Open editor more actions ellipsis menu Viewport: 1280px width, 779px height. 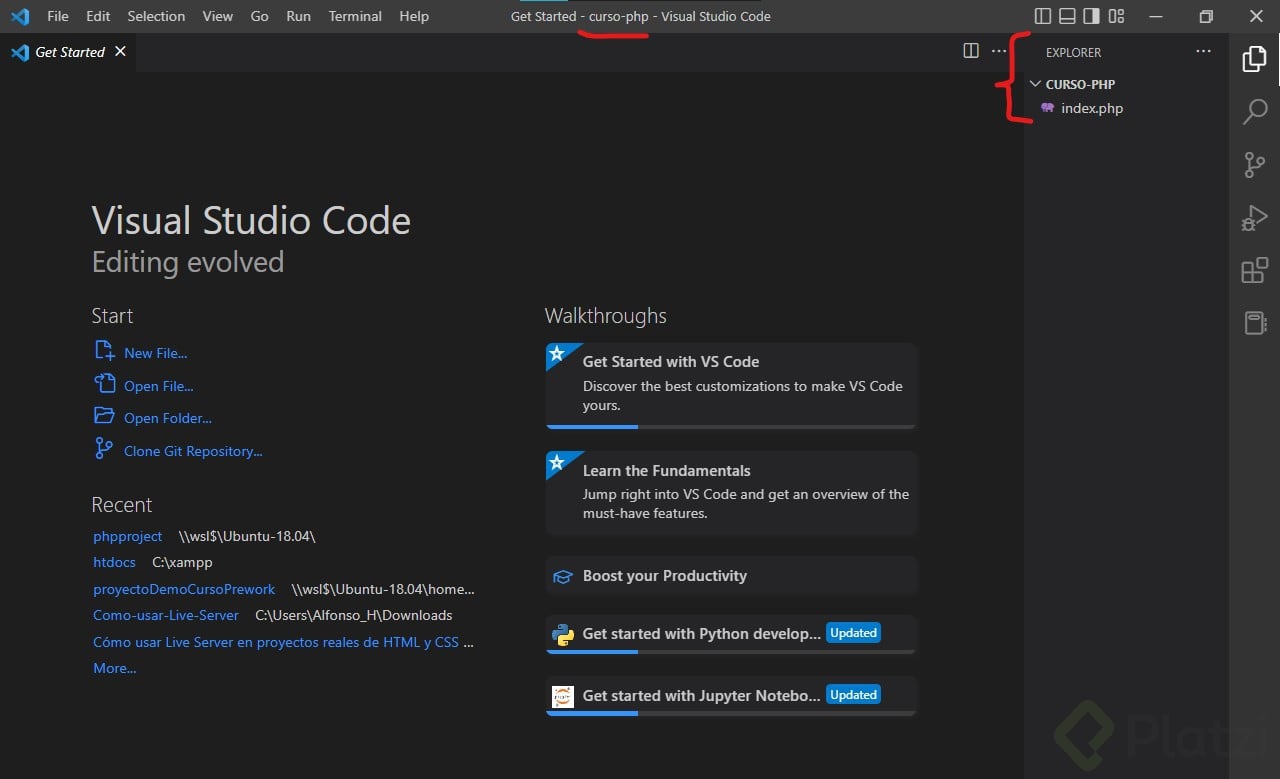pyautogui.click(x=999, y=51)
